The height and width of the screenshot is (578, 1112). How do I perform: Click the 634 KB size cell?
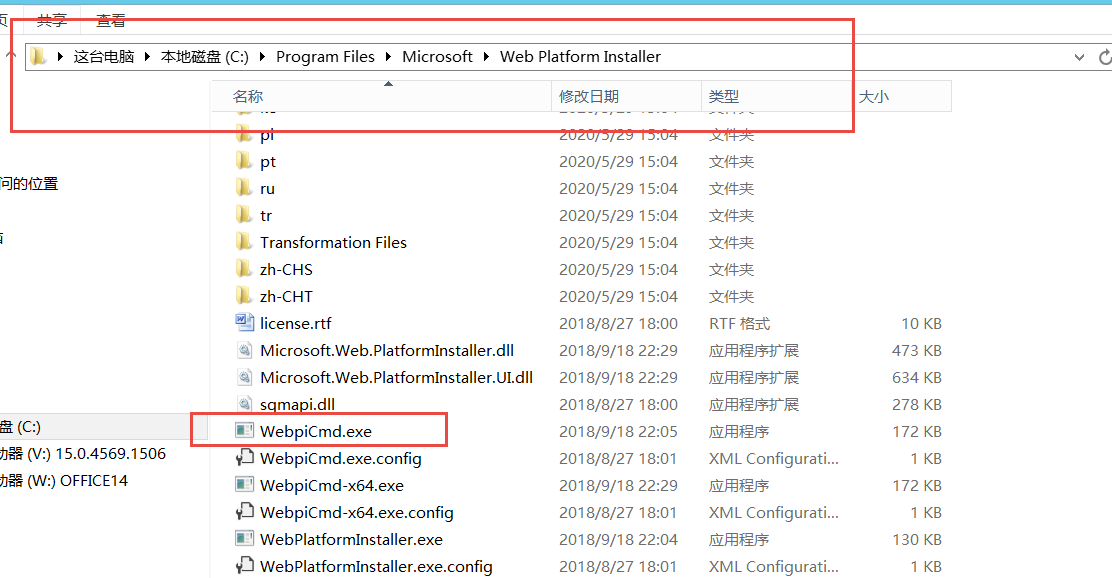click(917, 377)
